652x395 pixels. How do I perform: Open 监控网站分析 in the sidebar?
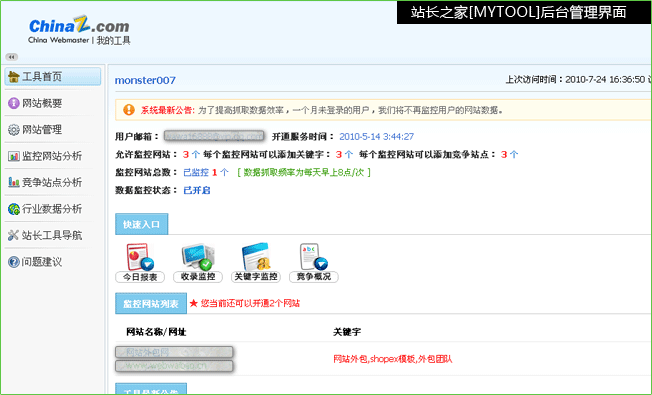53,156
